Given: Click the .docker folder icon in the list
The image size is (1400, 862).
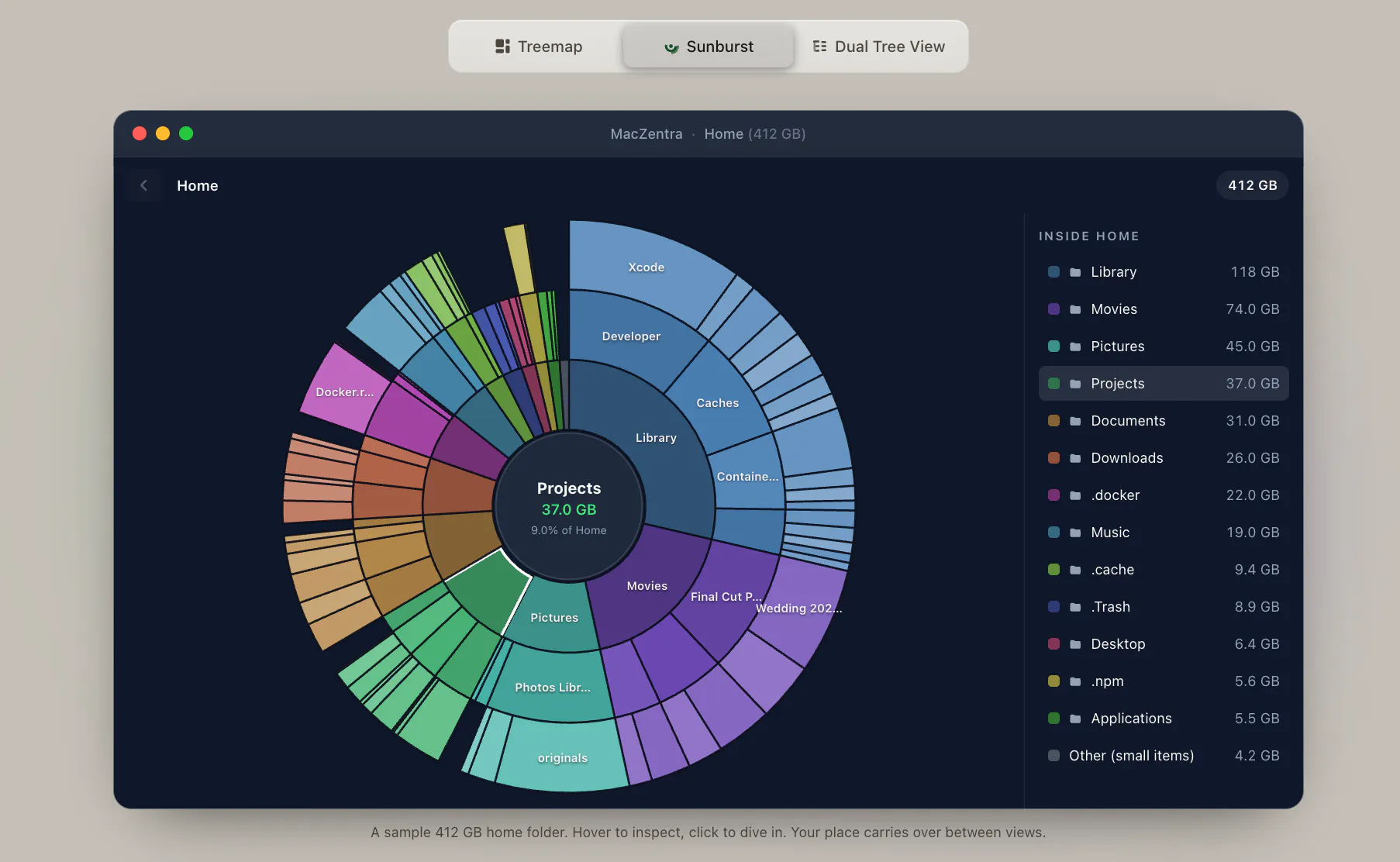Looking at the screenshot, I should pos(1075,495).
